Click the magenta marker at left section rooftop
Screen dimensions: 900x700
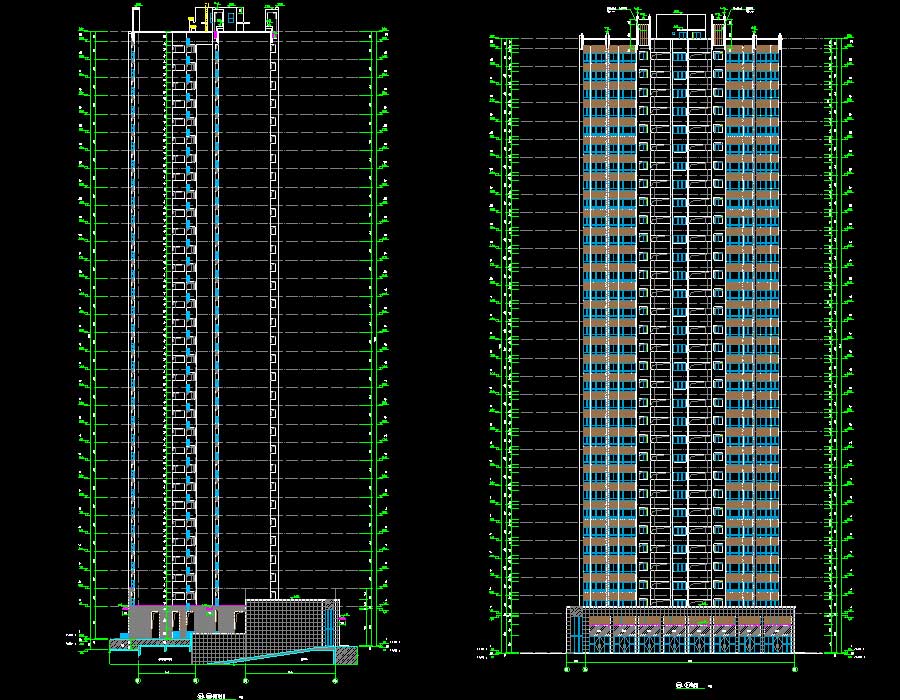pyautogui.click(x=215, y=35)
